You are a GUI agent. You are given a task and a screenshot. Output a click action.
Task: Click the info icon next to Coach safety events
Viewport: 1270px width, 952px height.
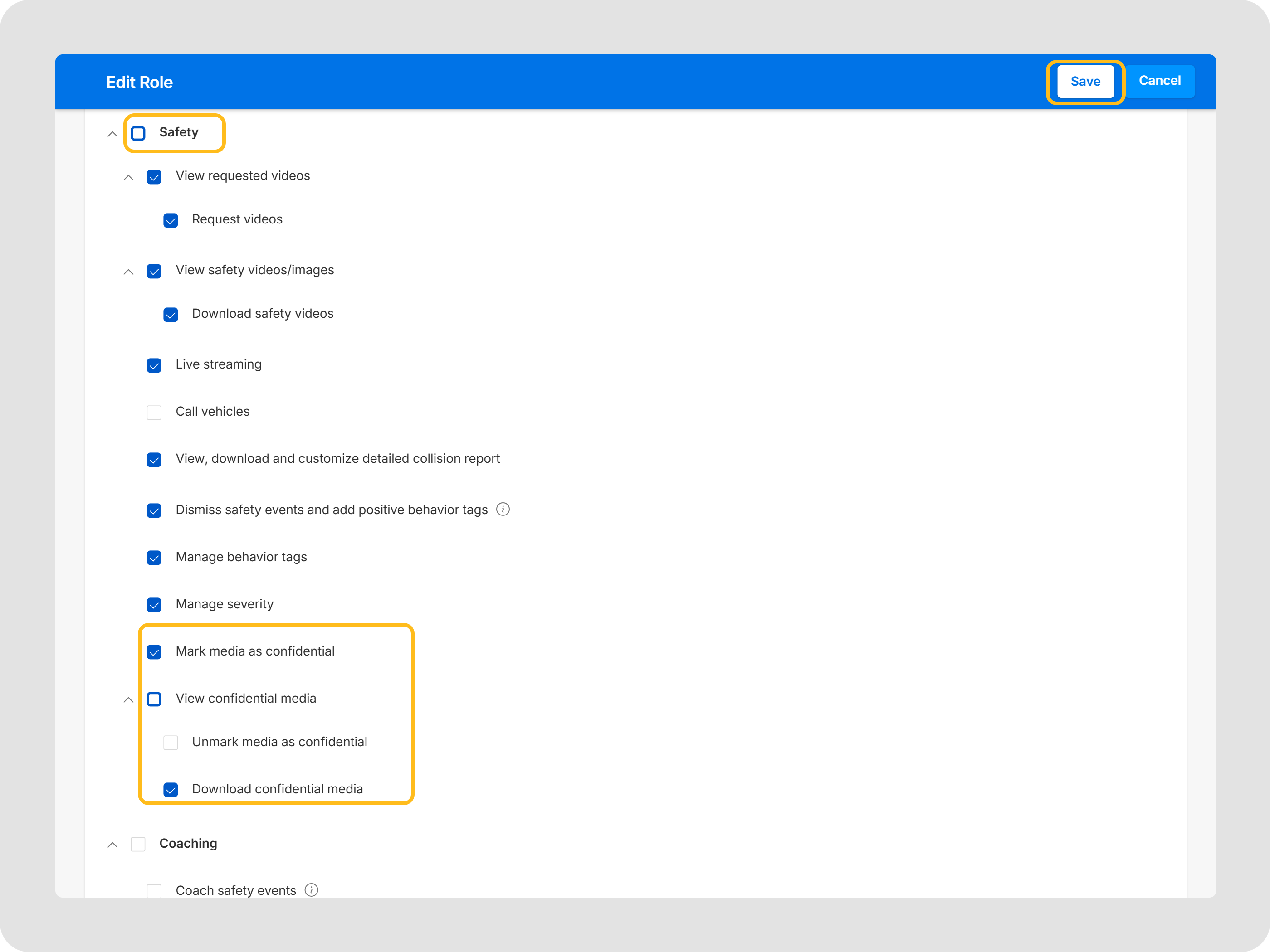point(312,890)
